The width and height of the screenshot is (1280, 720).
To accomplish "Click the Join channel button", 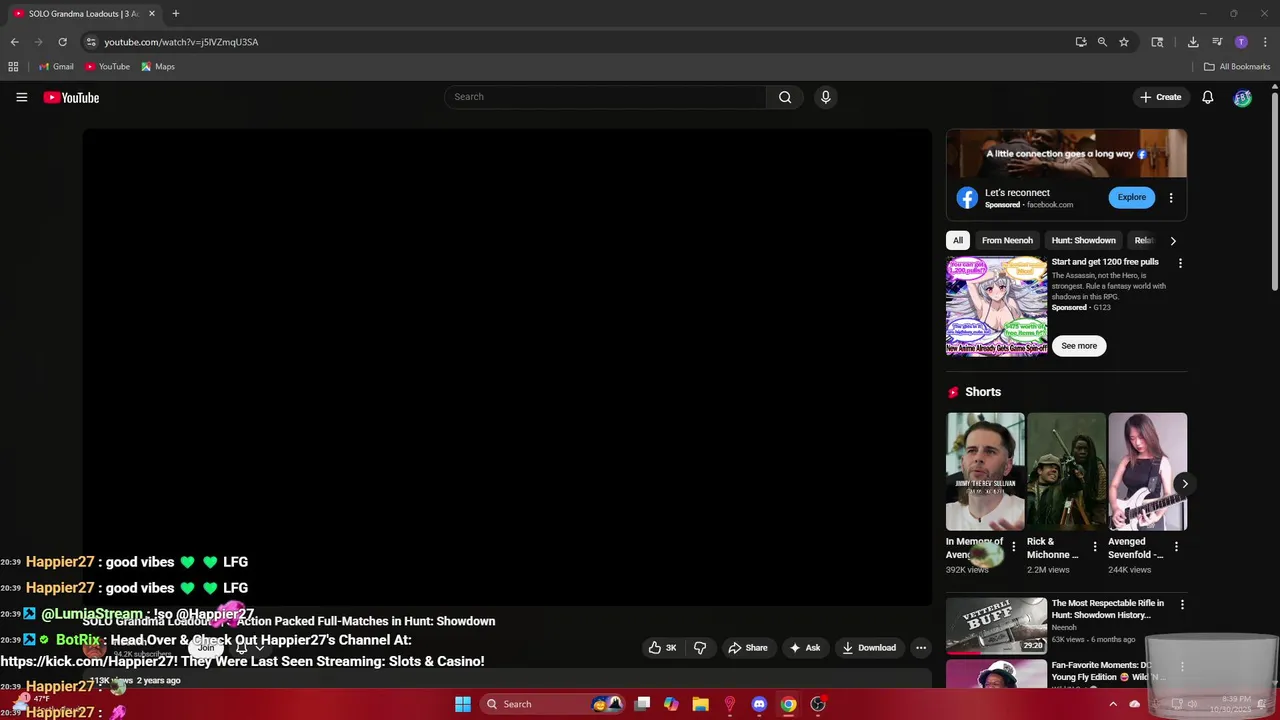I will 206,648.
